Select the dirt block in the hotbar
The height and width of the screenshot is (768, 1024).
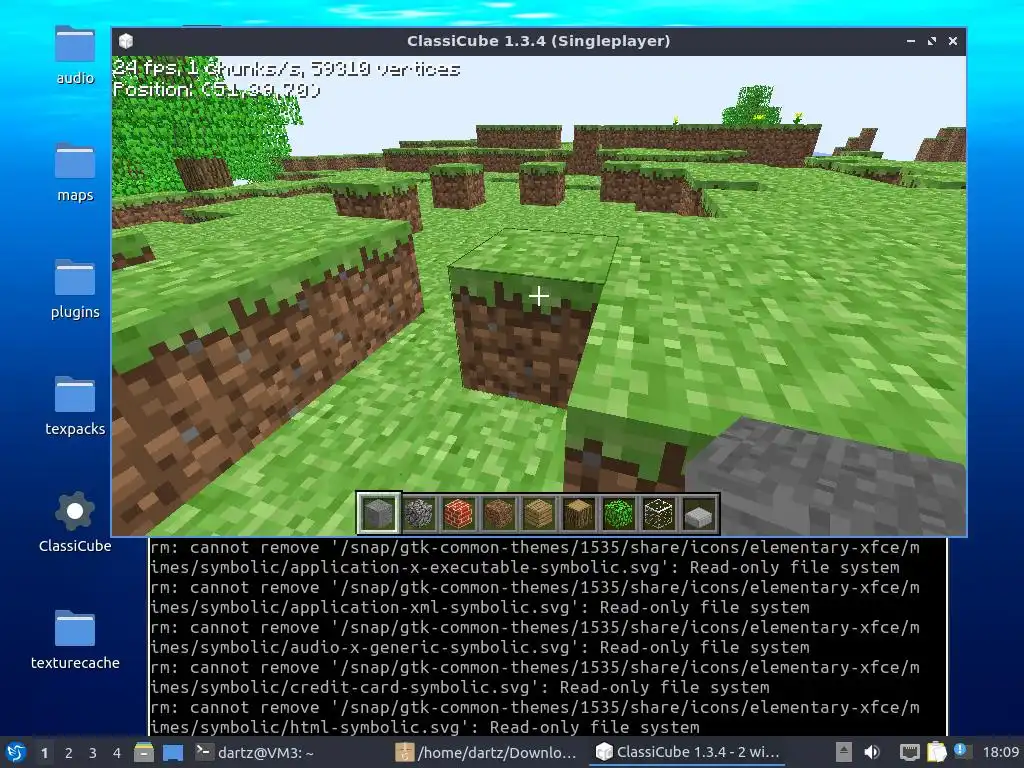point(498,513)
